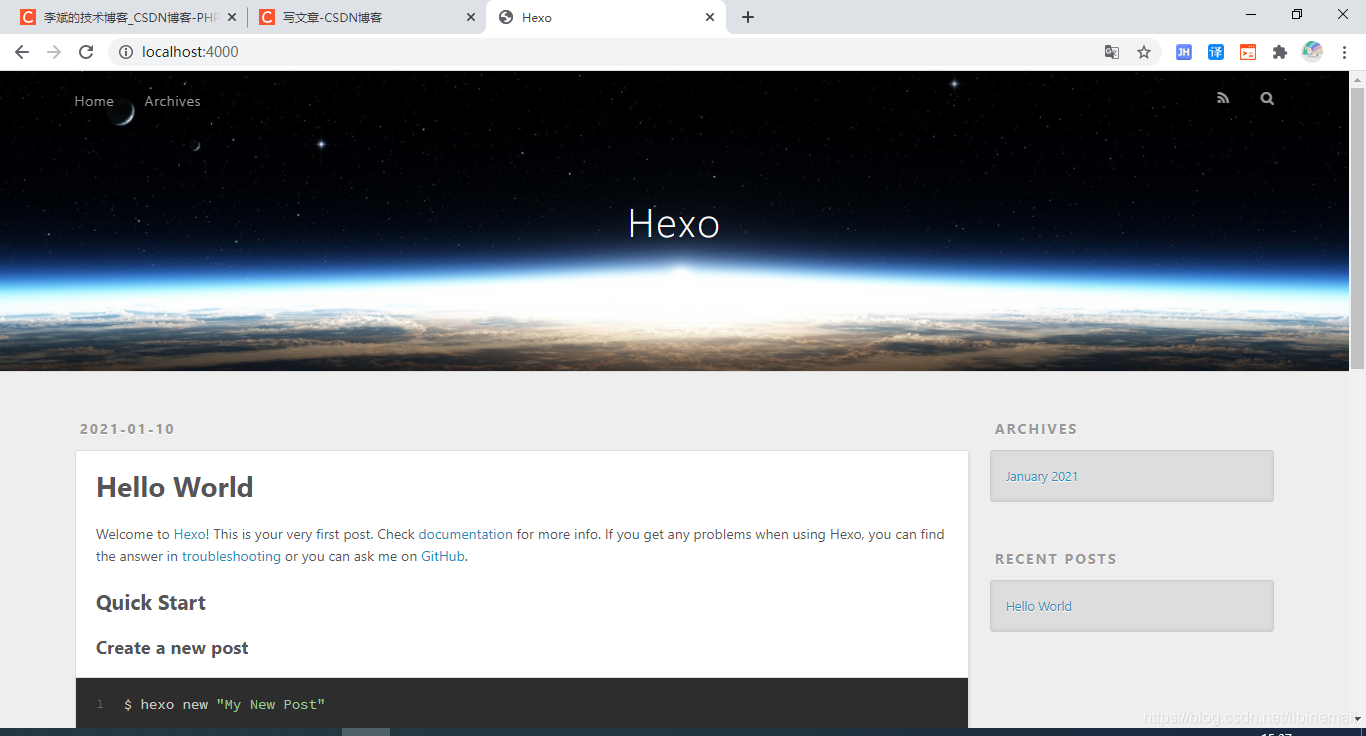1366x736 pixels.
Task: Click the RECENT POSTS widget heading
Action: (x=1055, y=559)
